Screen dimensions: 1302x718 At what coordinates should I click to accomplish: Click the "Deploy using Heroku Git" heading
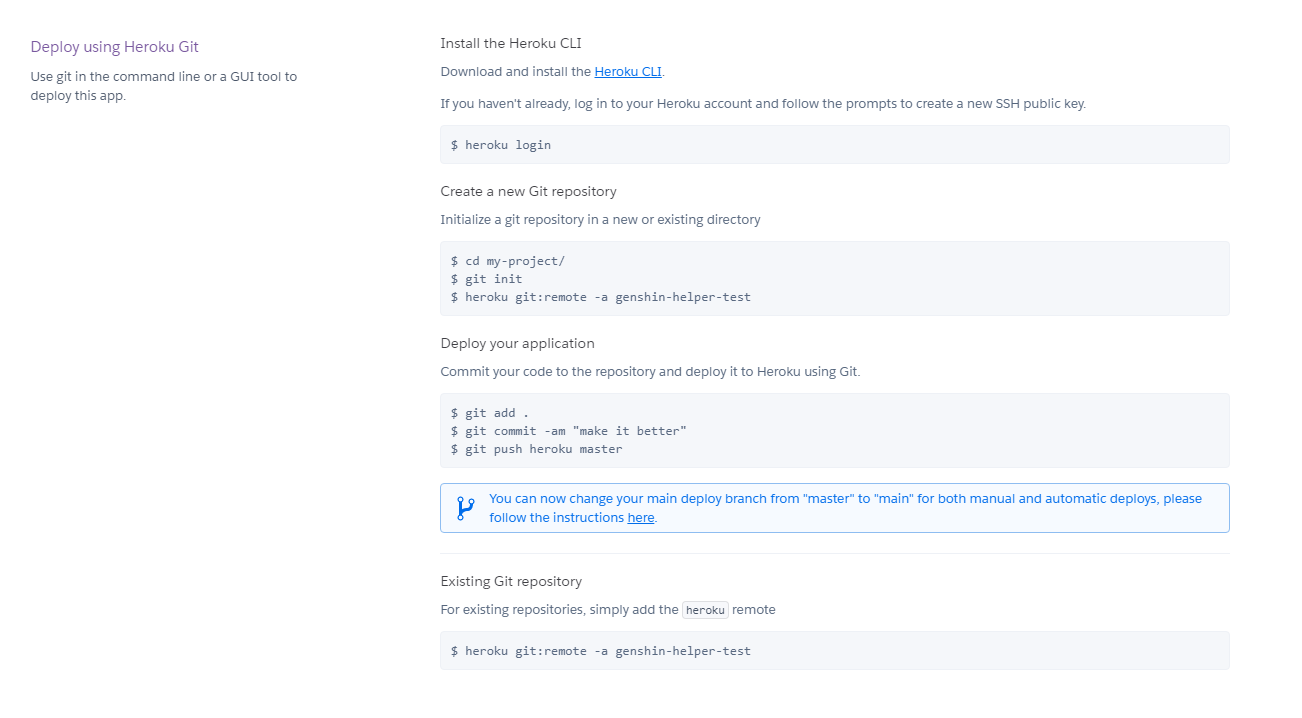[x=114, y=47]
